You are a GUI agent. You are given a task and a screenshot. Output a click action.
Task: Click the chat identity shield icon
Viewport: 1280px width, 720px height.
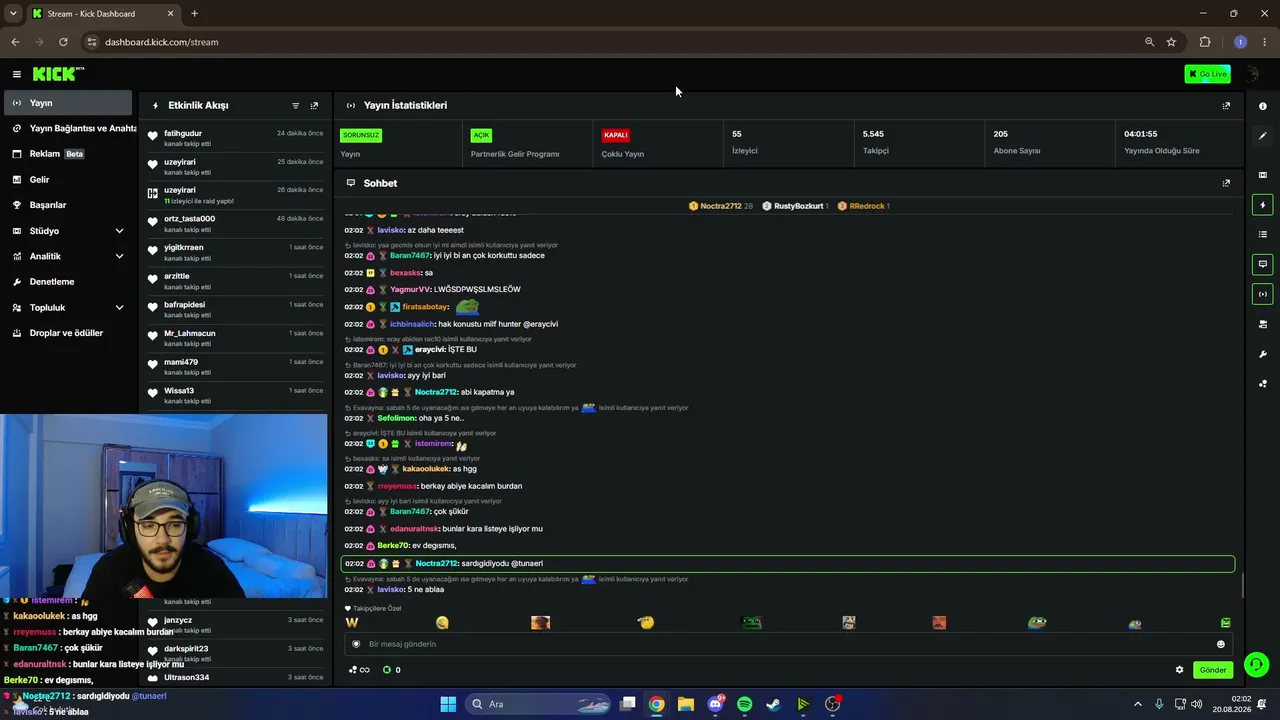pos(356,644)
